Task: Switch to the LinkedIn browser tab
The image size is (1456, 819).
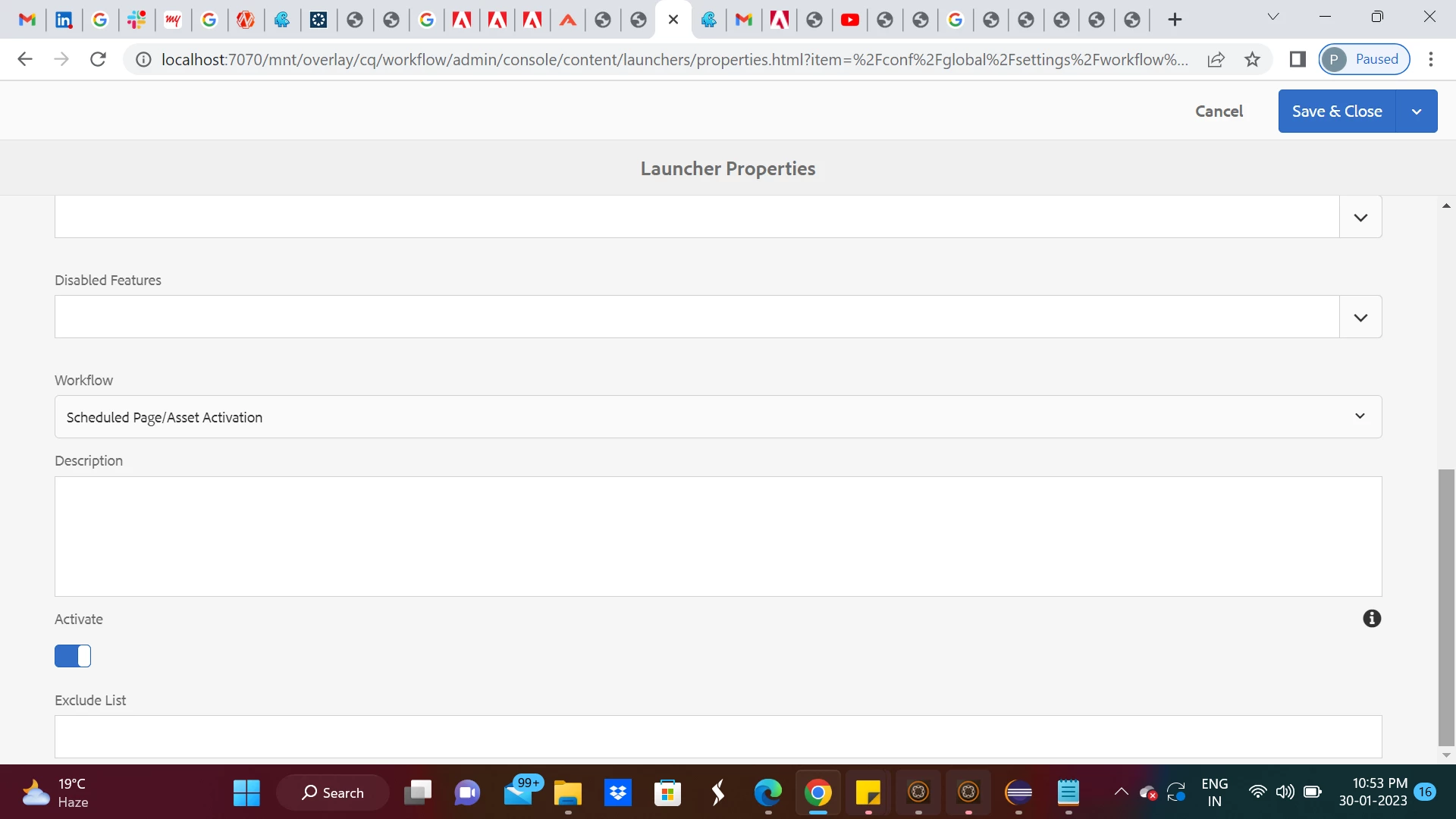Action: click(x=64, y=20)
